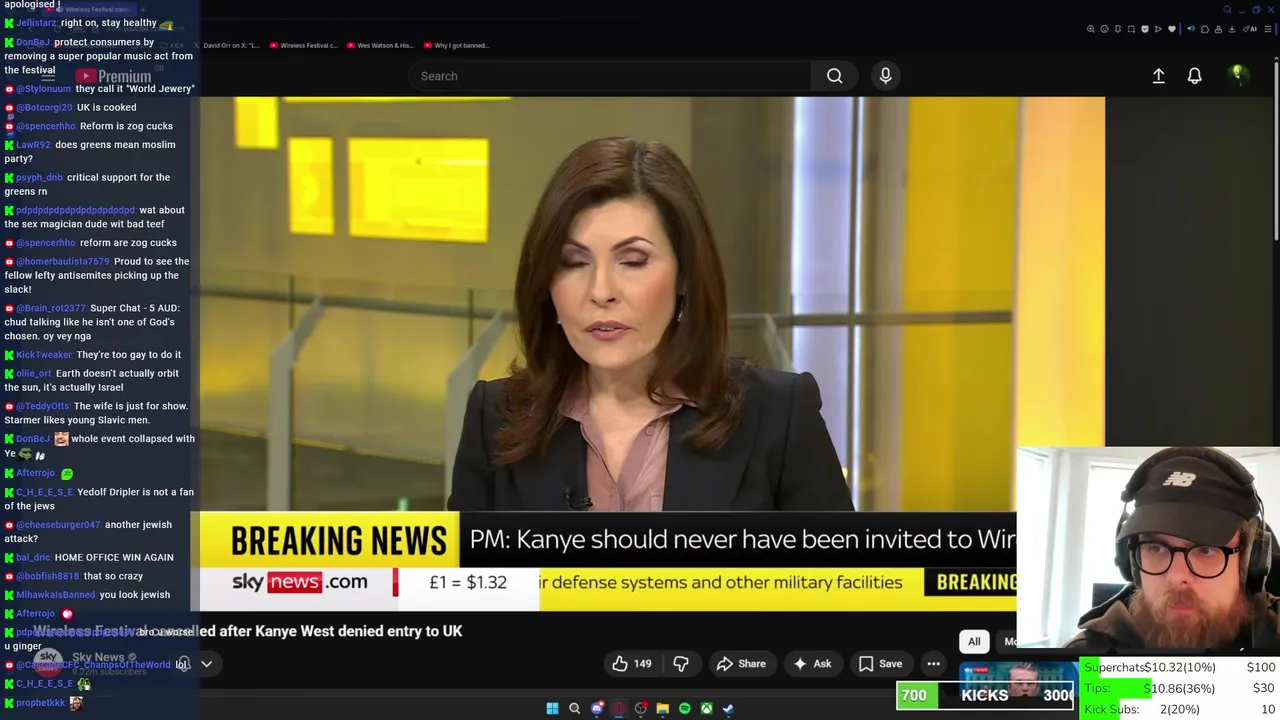Mute tab audio via speaker icon
Image resolution: width=1280 pixels, height=720 pixels.
coord(1191,29)
